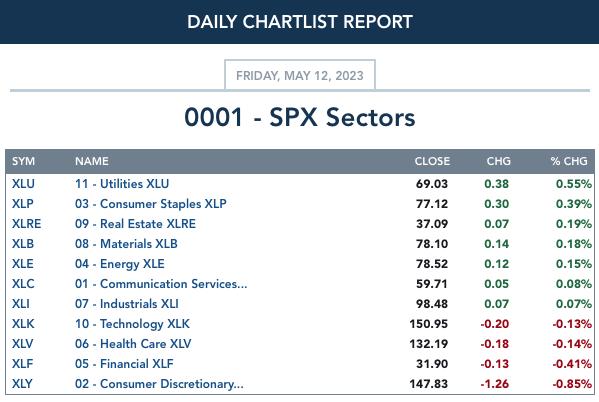
Task: Open 09 - Real Estate XLRE
Action: point(135,224)
